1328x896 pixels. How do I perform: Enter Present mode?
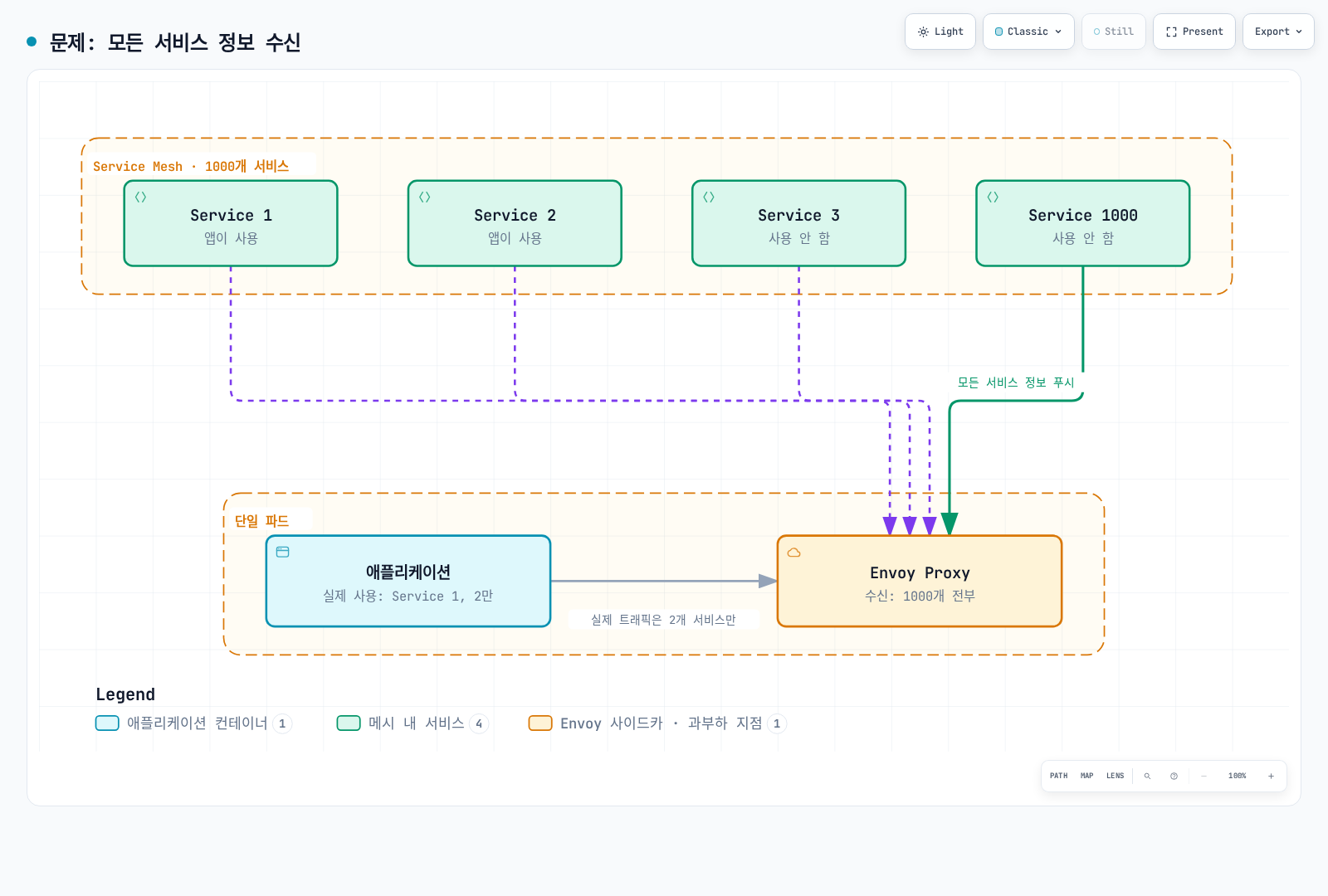pos(1194,32)
